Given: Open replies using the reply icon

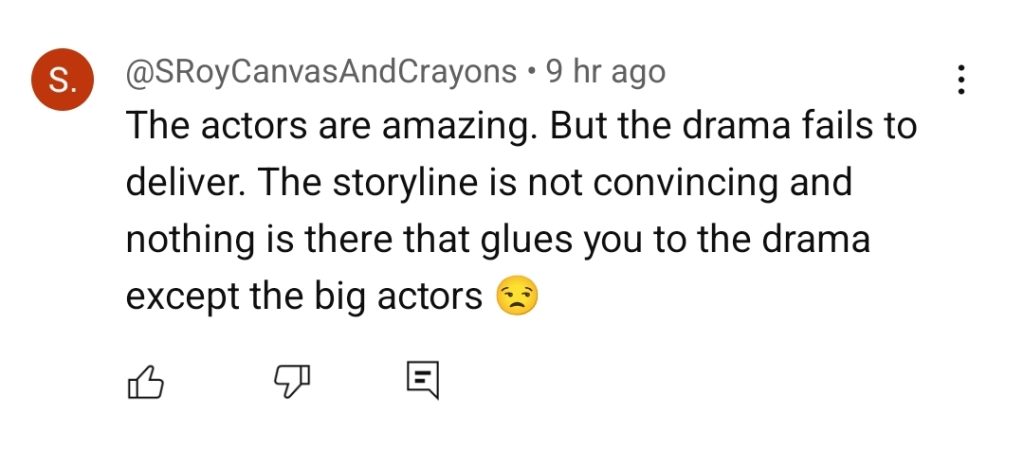Looking at the screenshot, I should 423,381.
